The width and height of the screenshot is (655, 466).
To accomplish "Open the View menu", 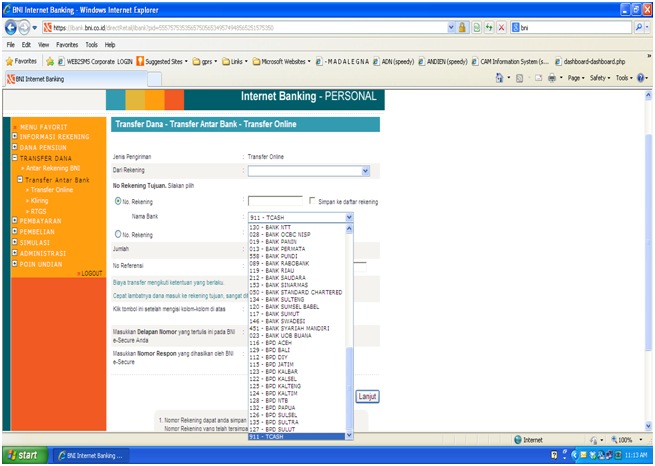I will point(43,45).
